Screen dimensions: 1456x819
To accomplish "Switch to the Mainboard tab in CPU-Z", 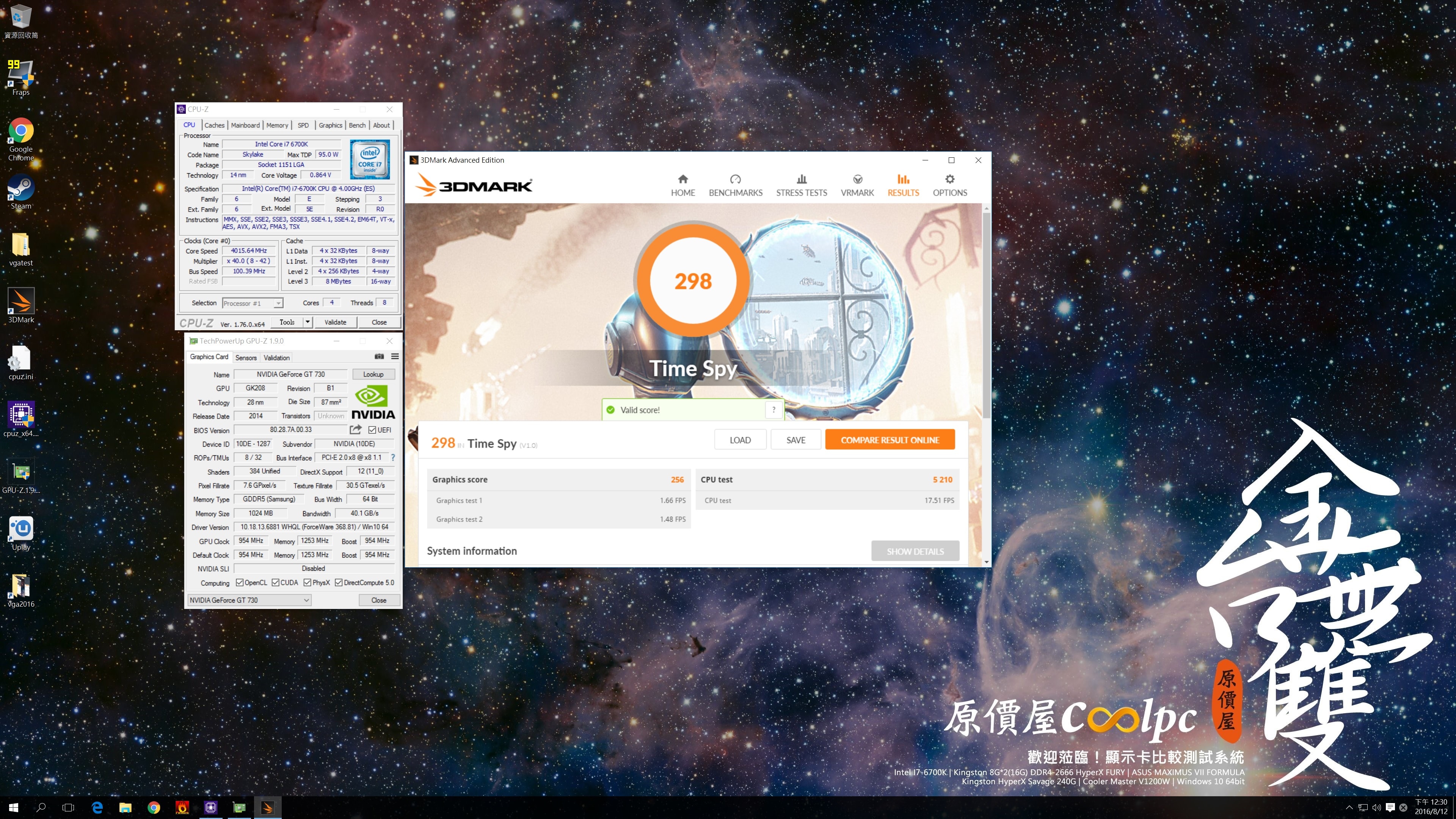I will pyautogui.click(x=245, y=126).
